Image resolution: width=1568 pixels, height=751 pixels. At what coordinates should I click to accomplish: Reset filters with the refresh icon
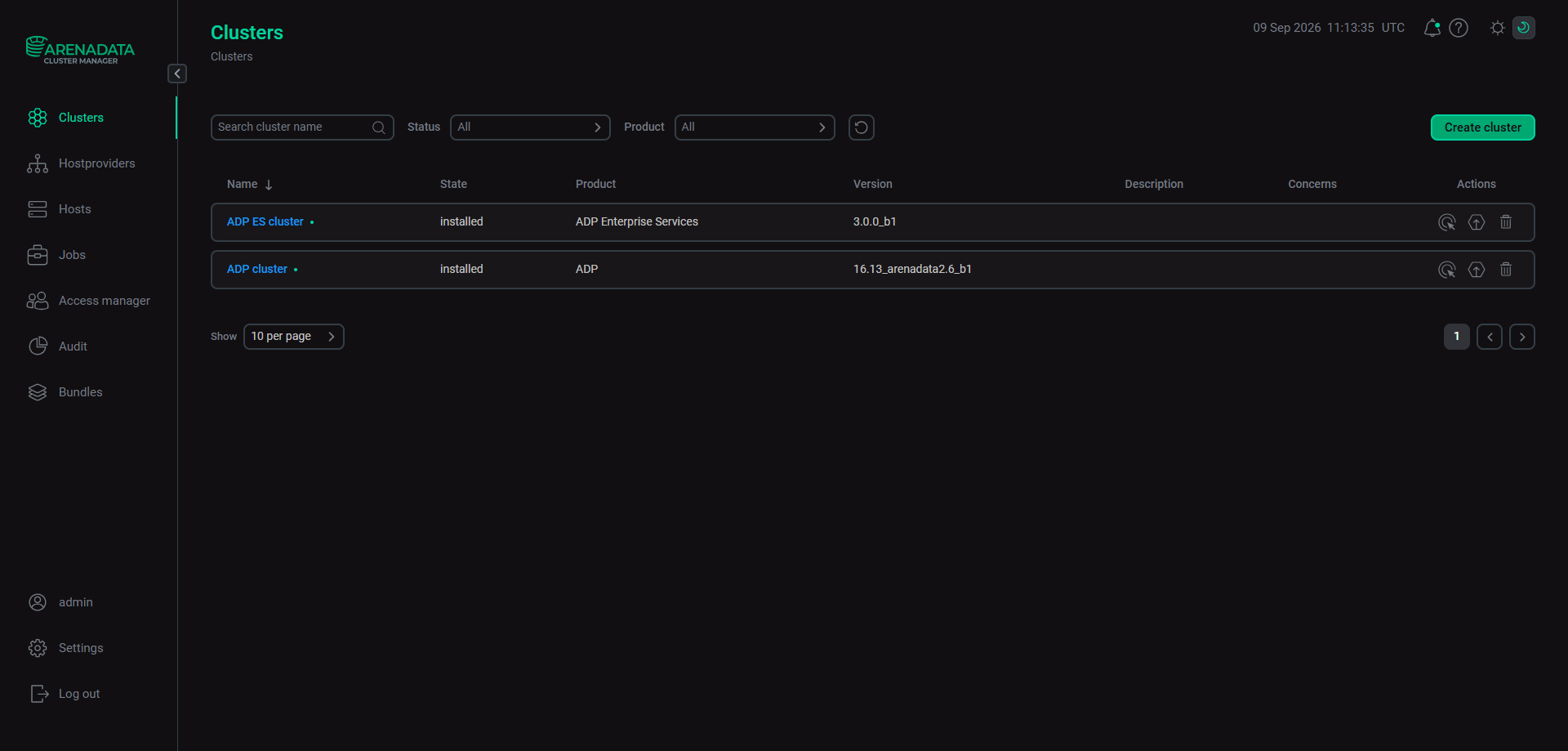862,127
